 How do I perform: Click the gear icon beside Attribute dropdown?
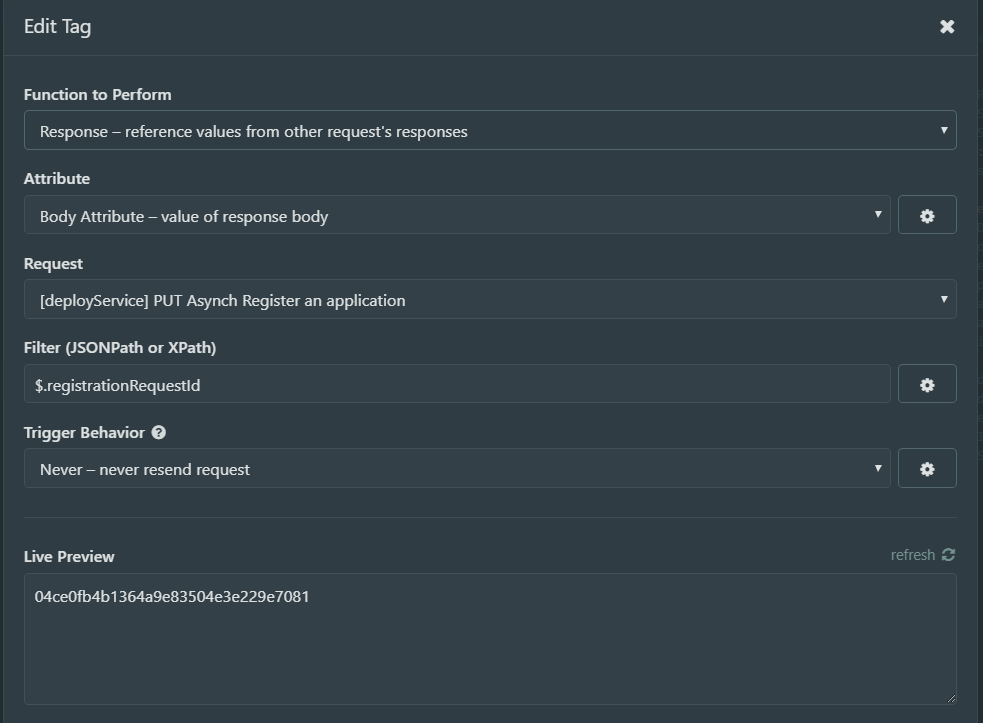click(x=927, y=216)
